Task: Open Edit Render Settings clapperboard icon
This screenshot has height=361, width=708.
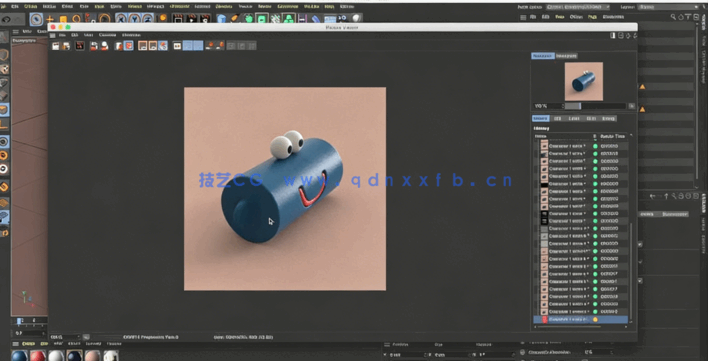Action: point(205,19)
